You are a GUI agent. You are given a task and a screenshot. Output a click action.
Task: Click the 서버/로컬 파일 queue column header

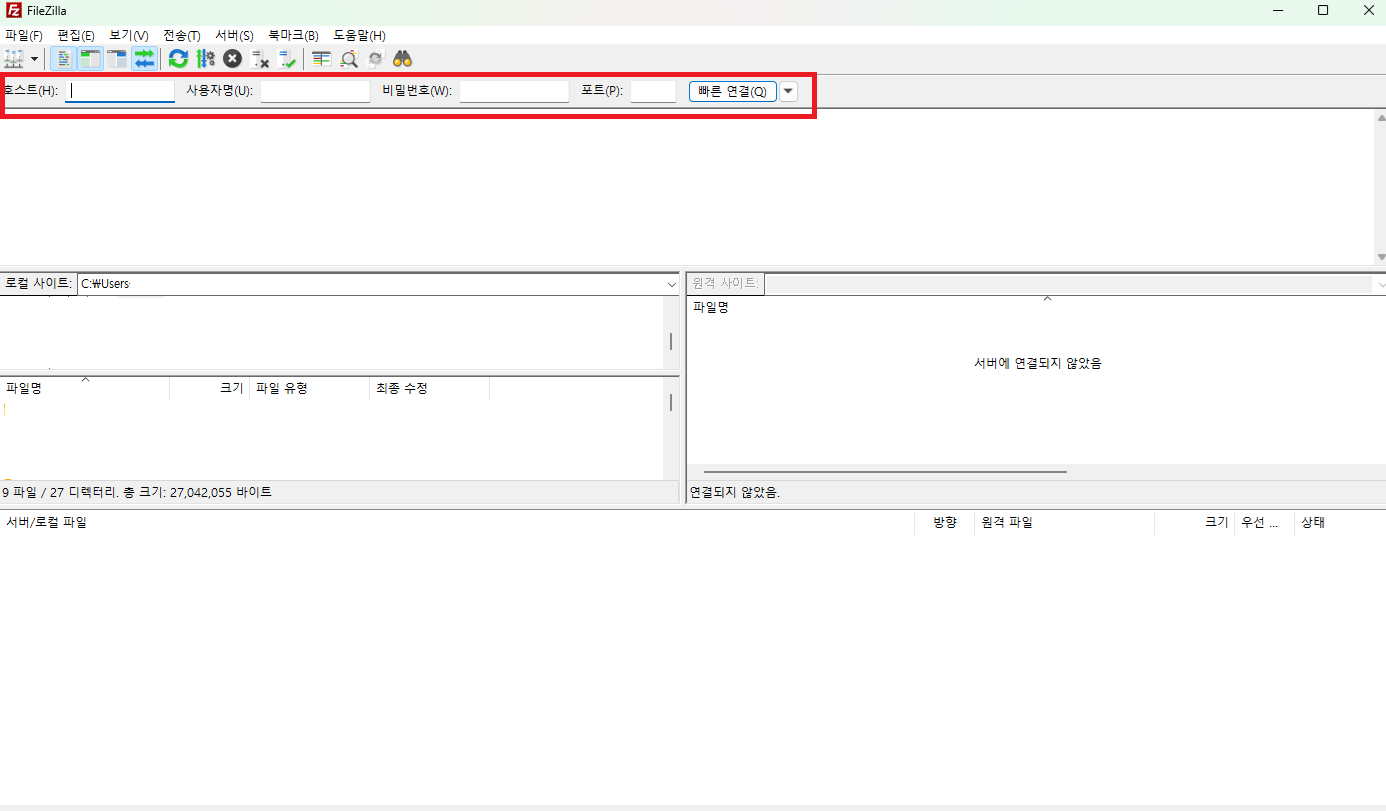pyautogui.click(x=457, y=522)
